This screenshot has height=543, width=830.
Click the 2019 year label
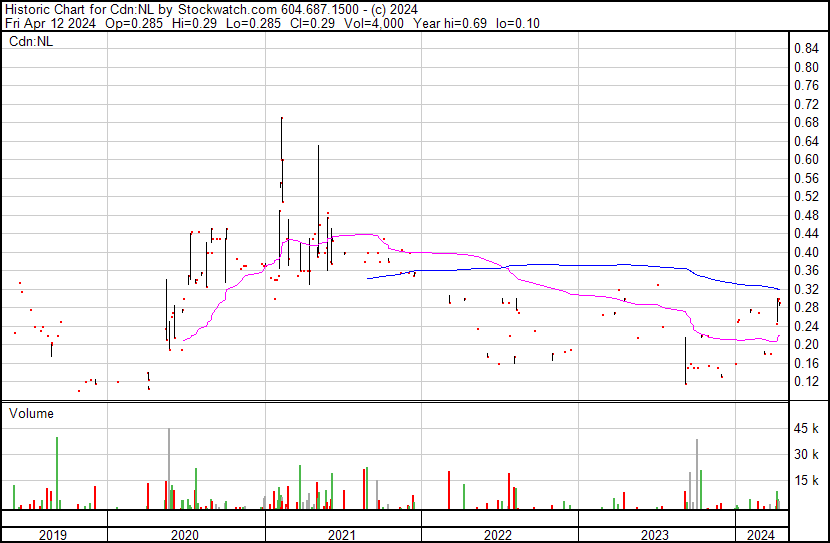(53, 535)
